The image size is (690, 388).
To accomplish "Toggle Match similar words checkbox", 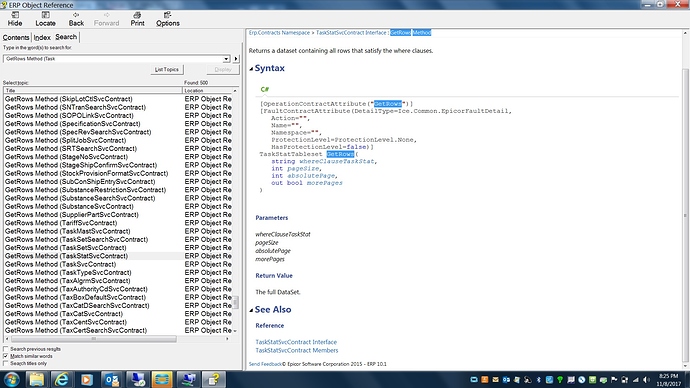I will pos(6,356).
